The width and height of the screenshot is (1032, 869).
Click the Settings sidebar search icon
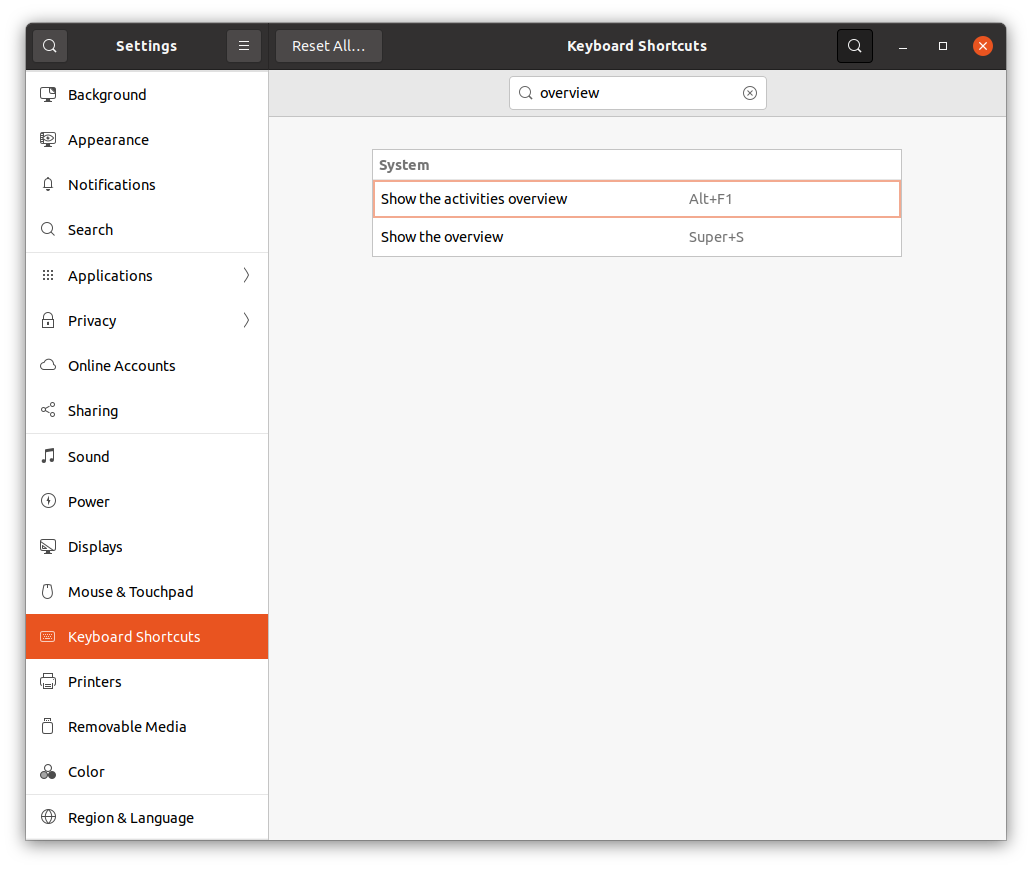click(50, 46)
